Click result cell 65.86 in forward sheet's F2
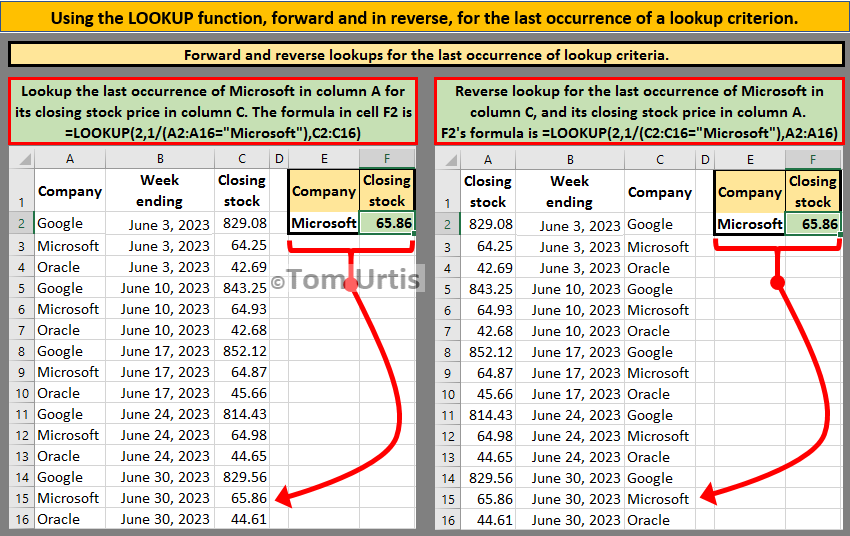This screenshot has height=536, width=850. pyautogui.click(x=387, y=223)
